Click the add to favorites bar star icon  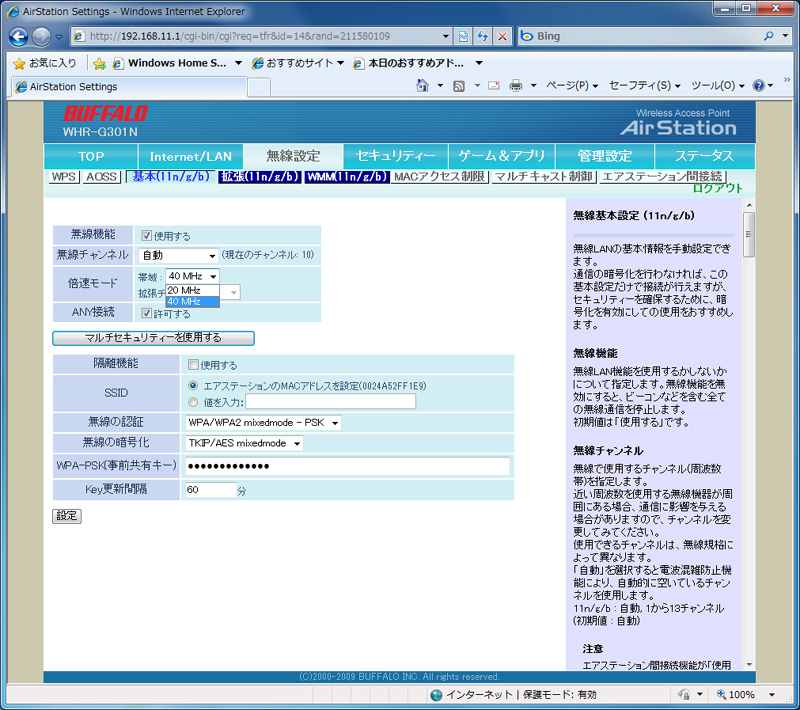point(99,63)
